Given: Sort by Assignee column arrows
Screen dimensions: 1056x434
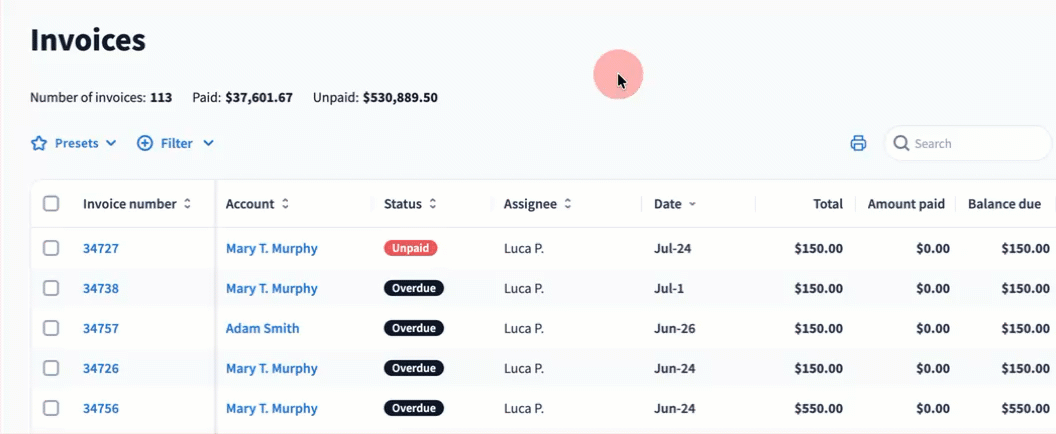Looking at the screenshot, I should (568, 204).
